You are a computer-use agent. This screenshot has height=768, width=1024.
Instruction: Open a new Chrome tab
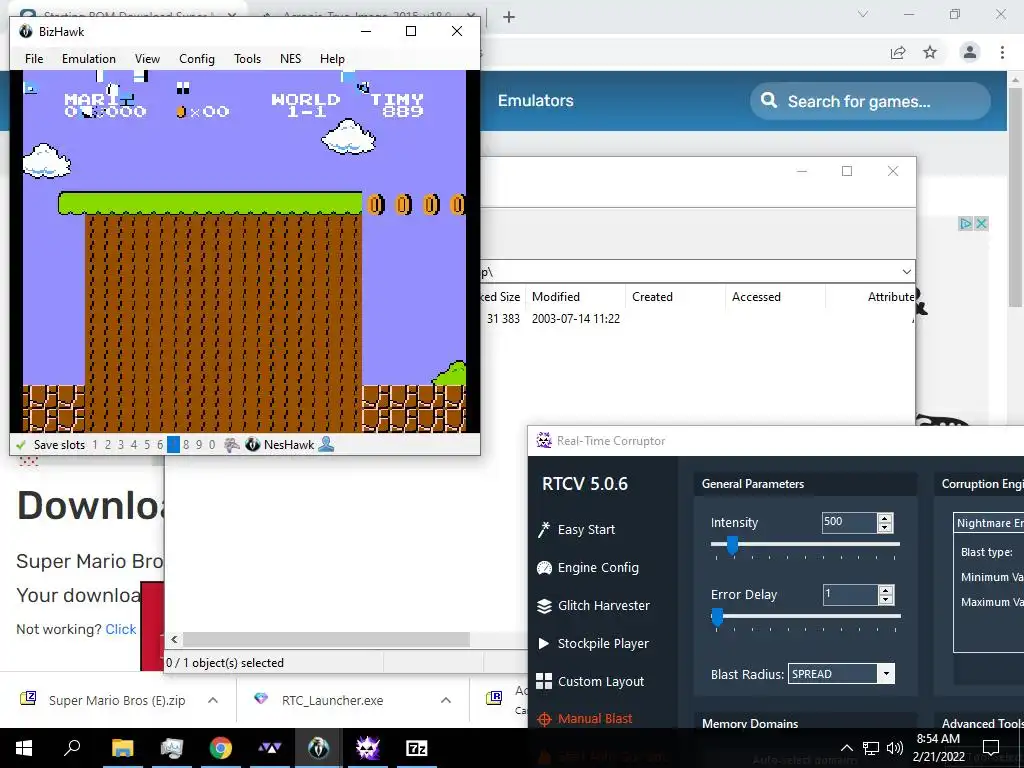coord(509,17)
